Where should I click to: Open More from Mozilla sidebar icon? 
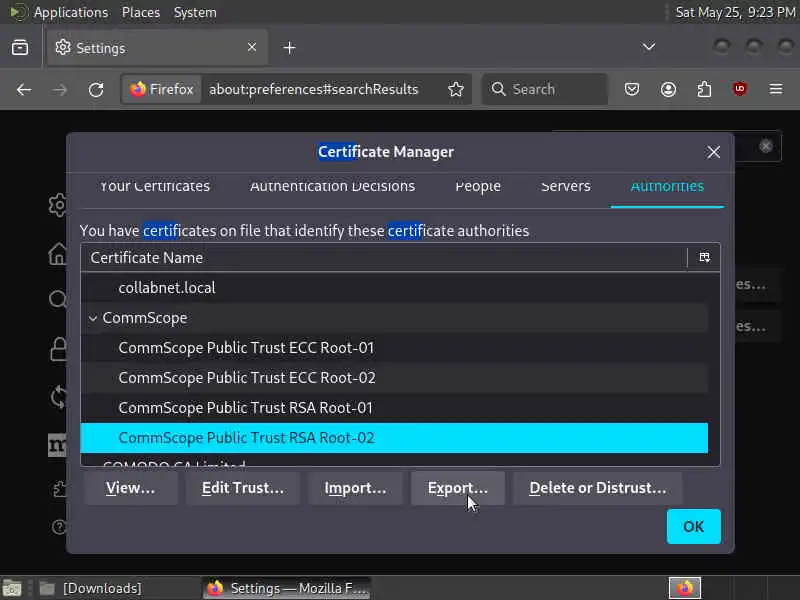57,445
